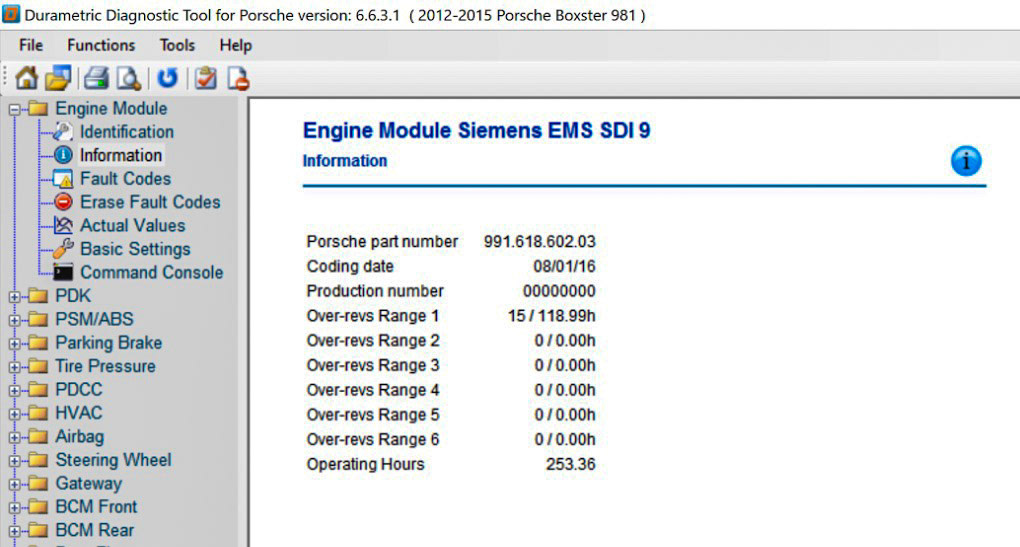The height and width of the screenshot is (547, 1020).
Task: Click the Duramertic app icon in title bar
Action: coord(11,14)
